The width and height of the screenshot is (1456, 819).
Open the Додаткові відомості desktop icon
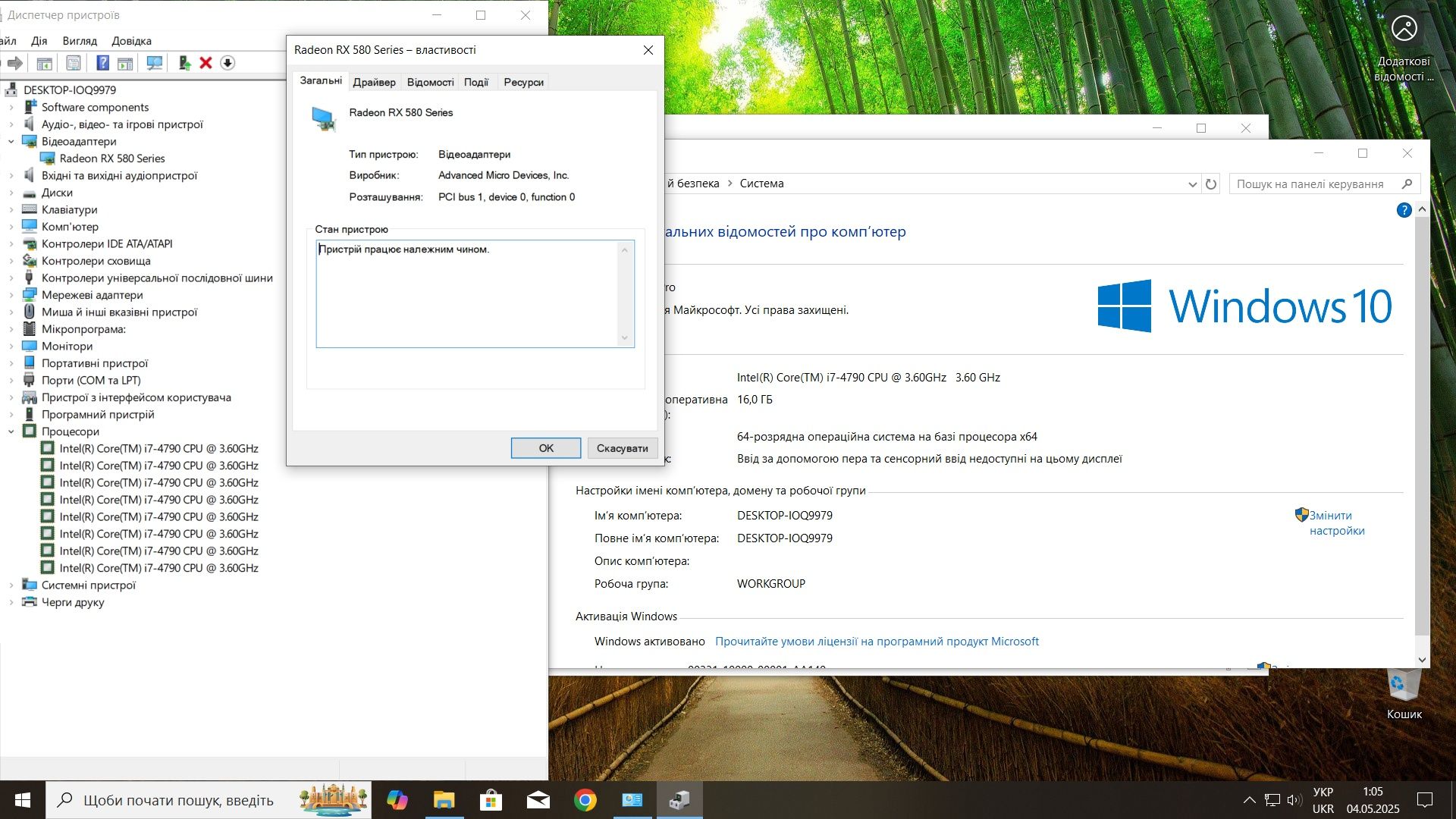[1404, 49]
